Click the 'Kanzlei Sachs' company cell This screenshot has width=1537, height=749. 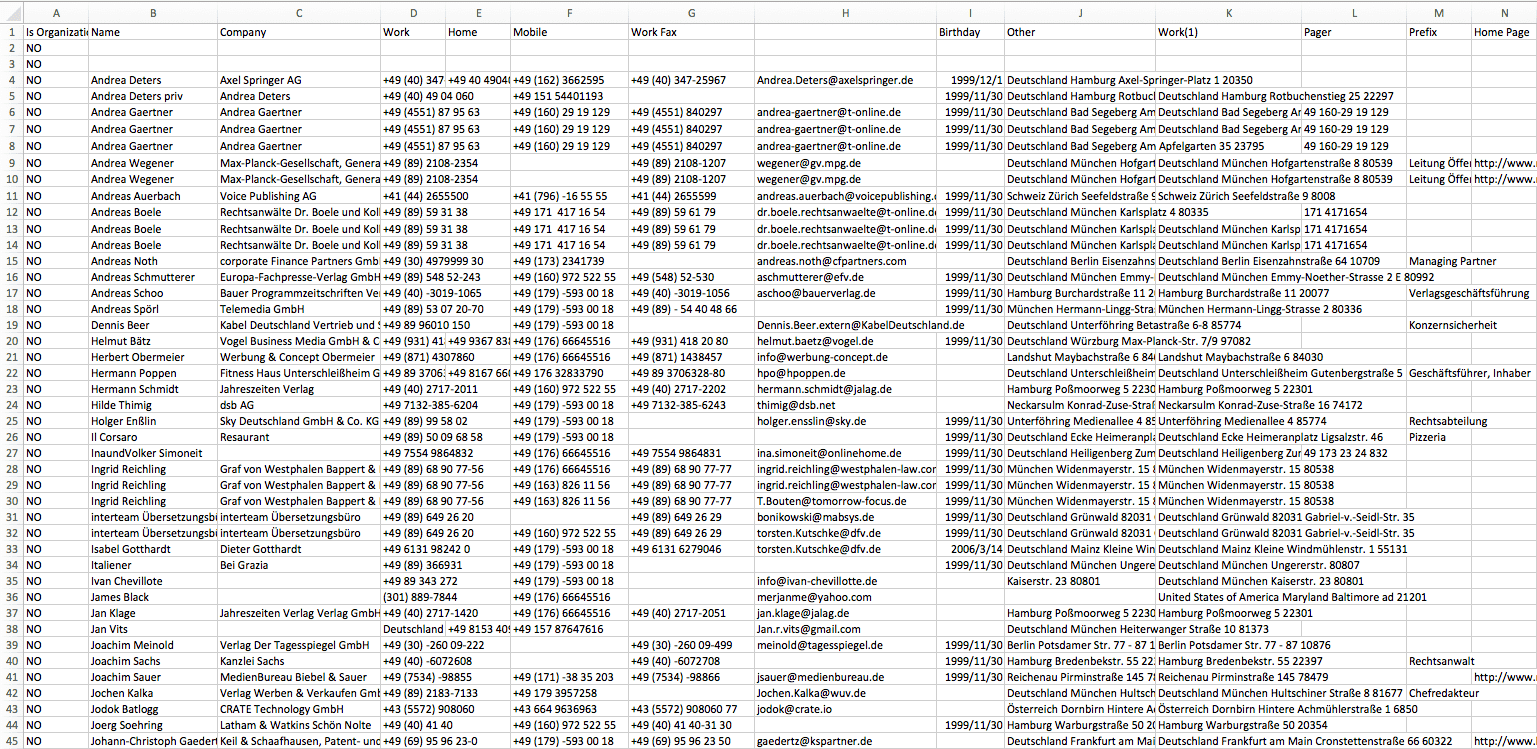point(299,661)
